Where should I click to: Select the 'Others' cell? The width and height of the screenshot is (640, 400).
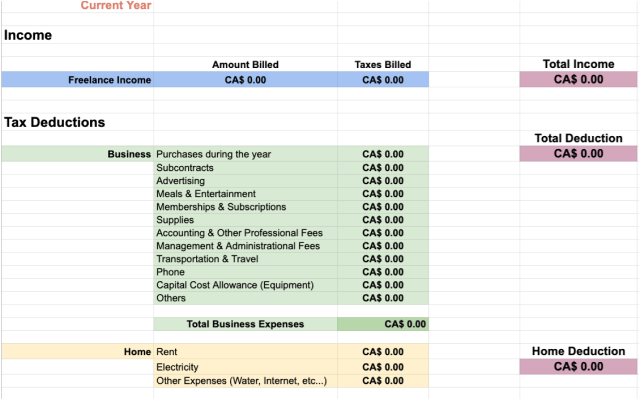point(245,298)
